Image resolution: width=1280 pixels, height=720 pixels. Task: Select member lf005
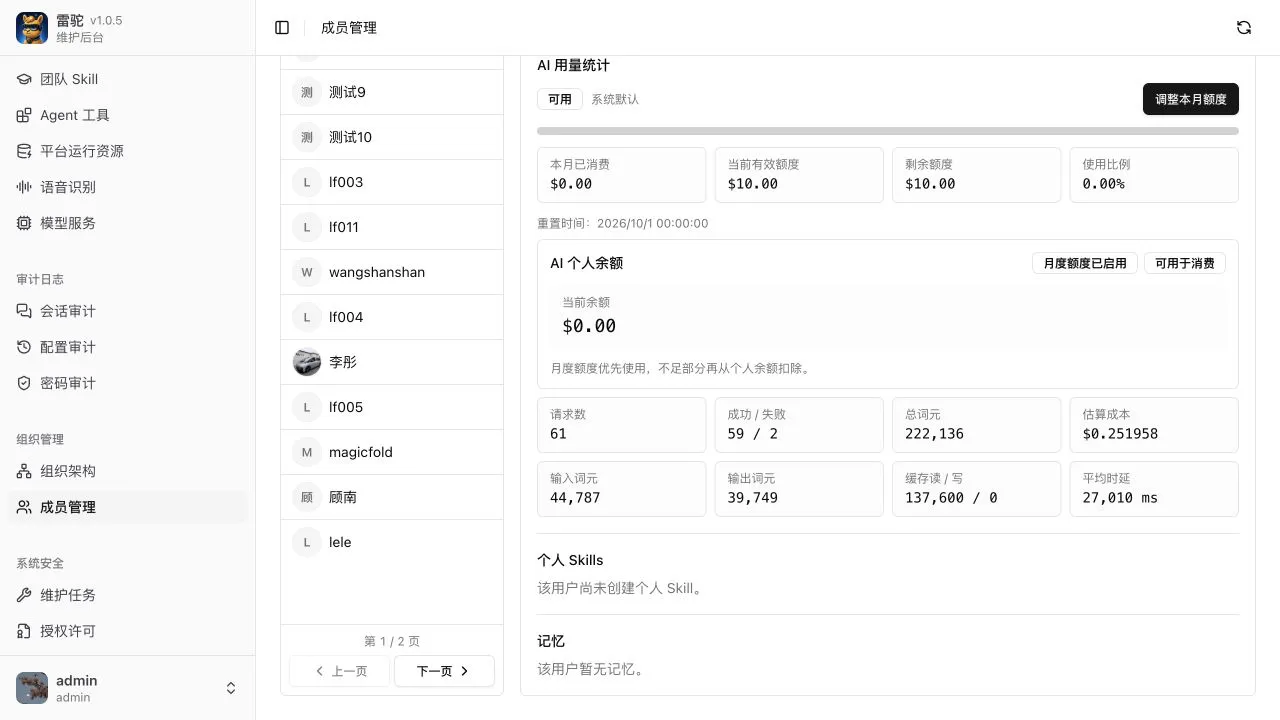(x=392, y=407)
